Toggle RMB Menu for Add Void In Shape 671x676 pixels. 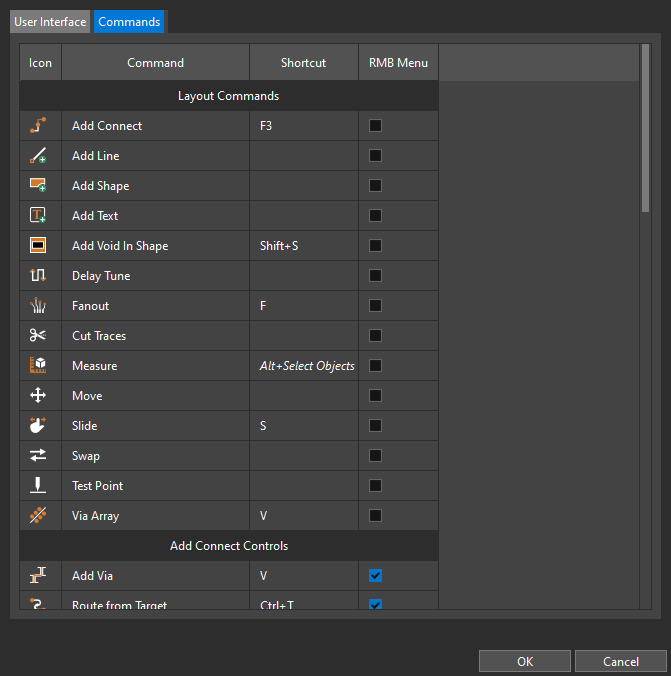pyautogui.click(x=375, y=245)
